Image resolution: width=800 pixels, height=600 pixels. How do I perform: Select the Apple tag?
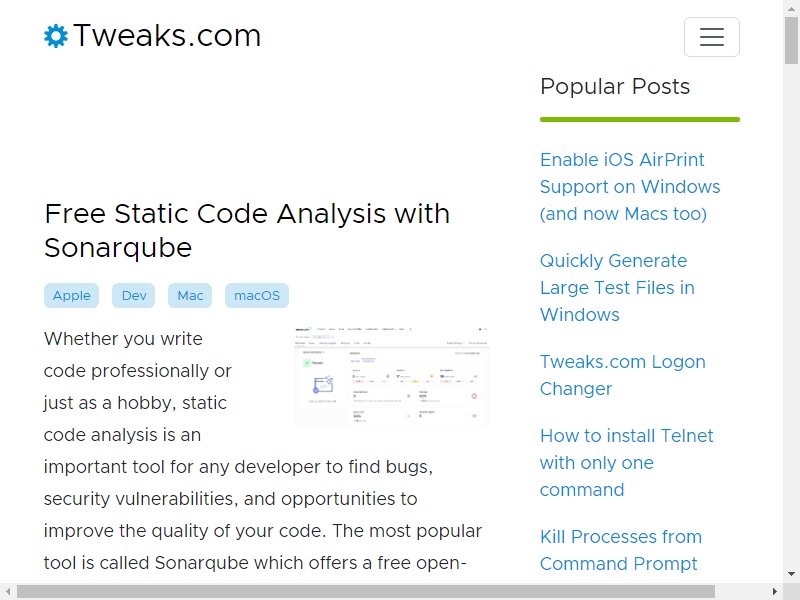[71, 295]
